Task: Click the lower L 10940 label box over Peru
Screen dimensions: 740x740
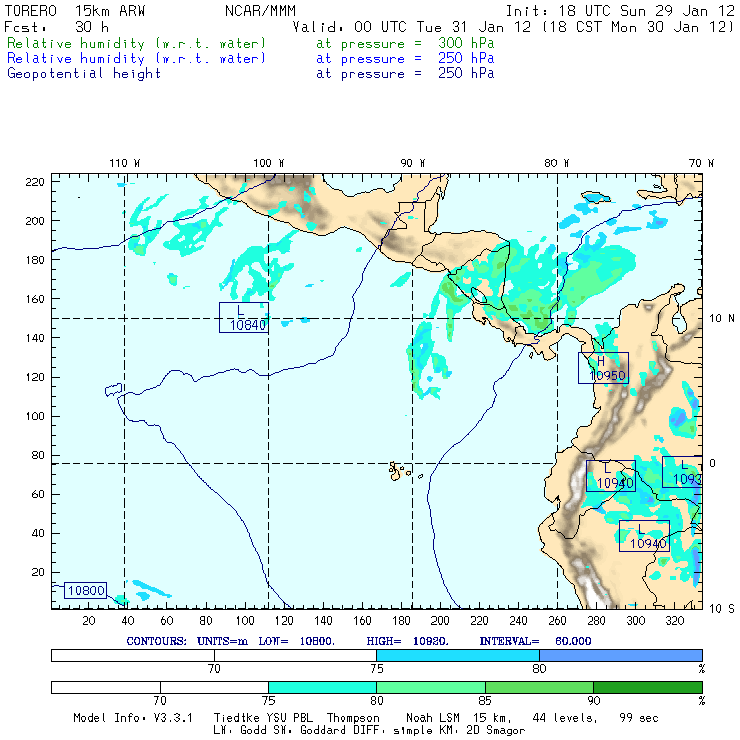Action: (x=644, y=536)
